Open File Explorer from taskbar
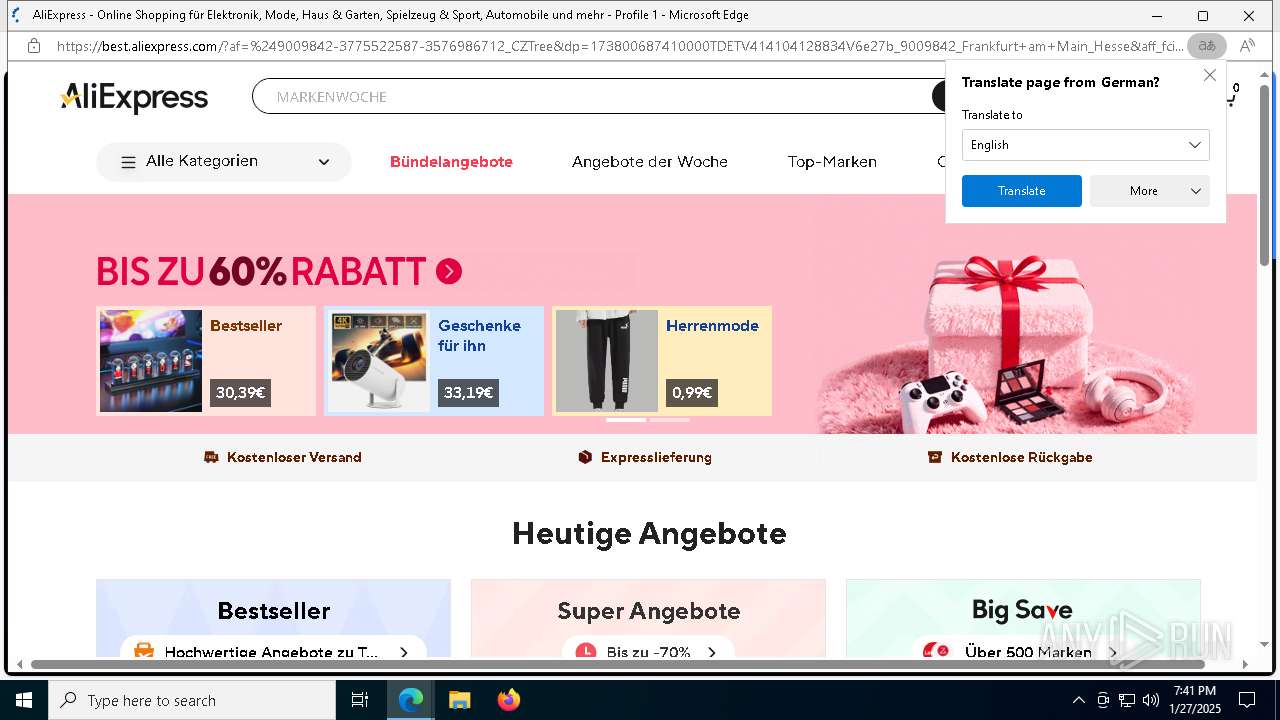1280x720 pixels. 459,700
